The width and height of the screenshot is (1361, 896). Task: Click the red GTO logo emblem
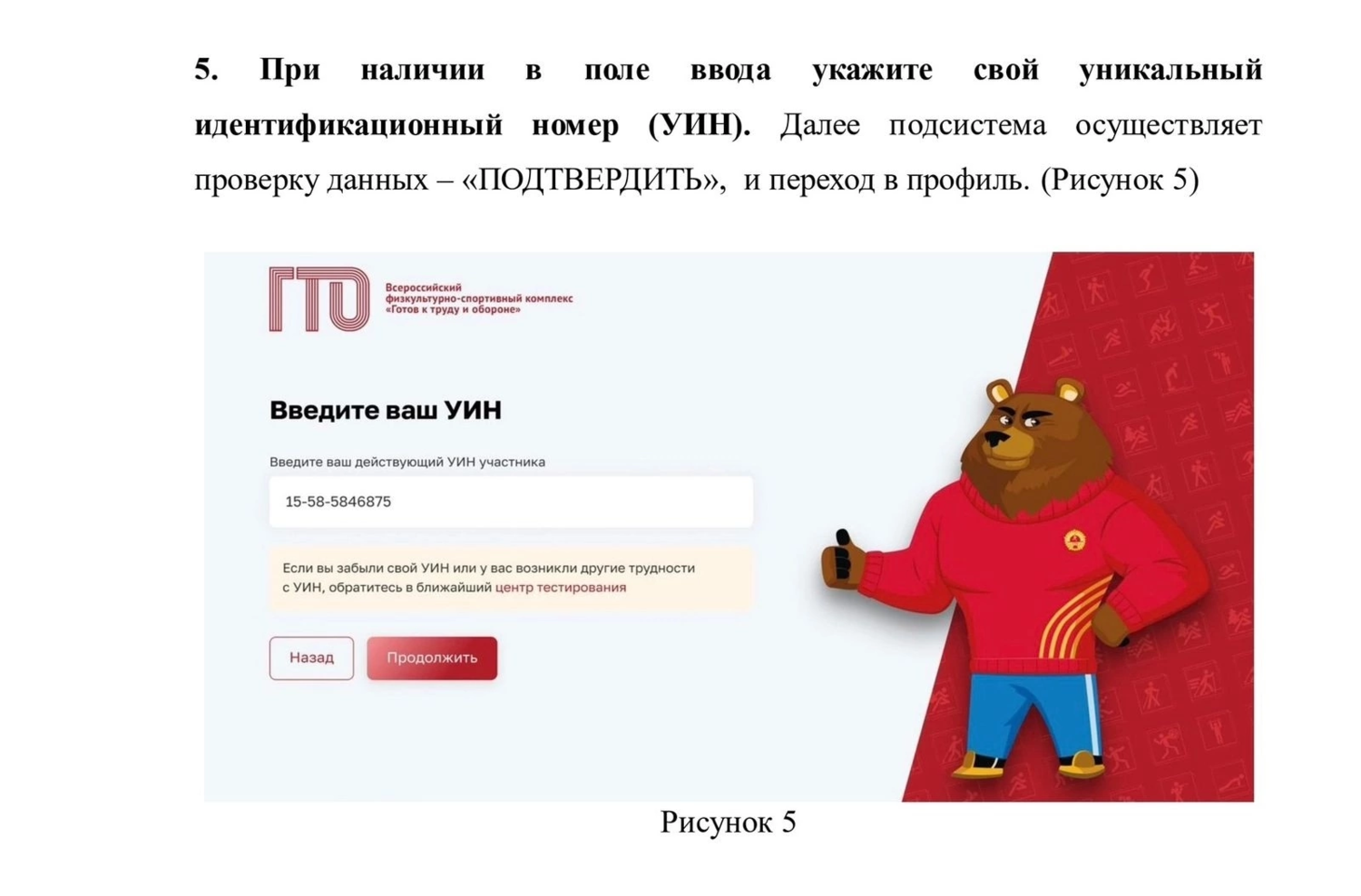click(319, 299)
